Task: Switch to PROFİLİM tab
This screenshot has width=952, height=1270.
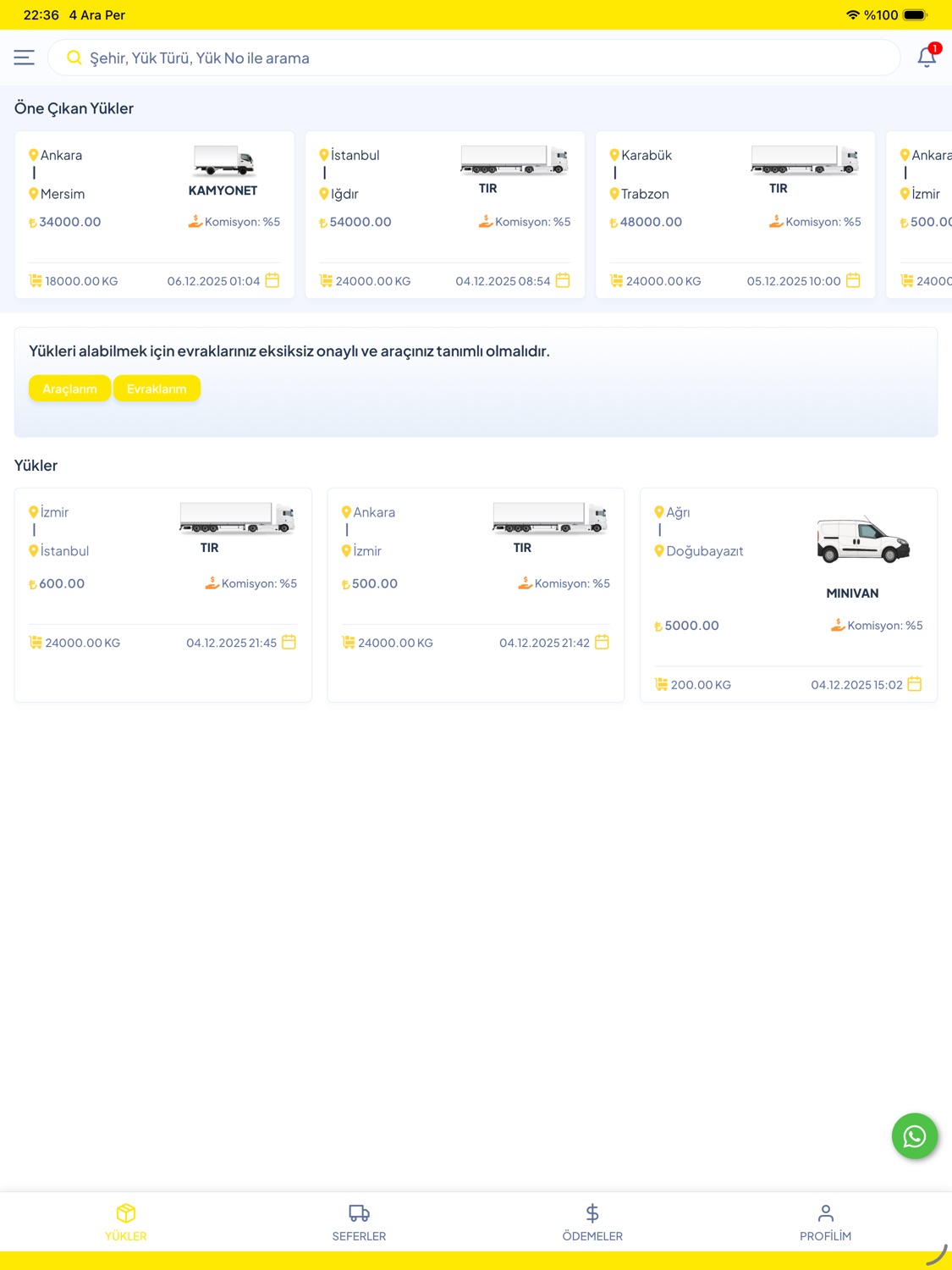Action: 825,1223
